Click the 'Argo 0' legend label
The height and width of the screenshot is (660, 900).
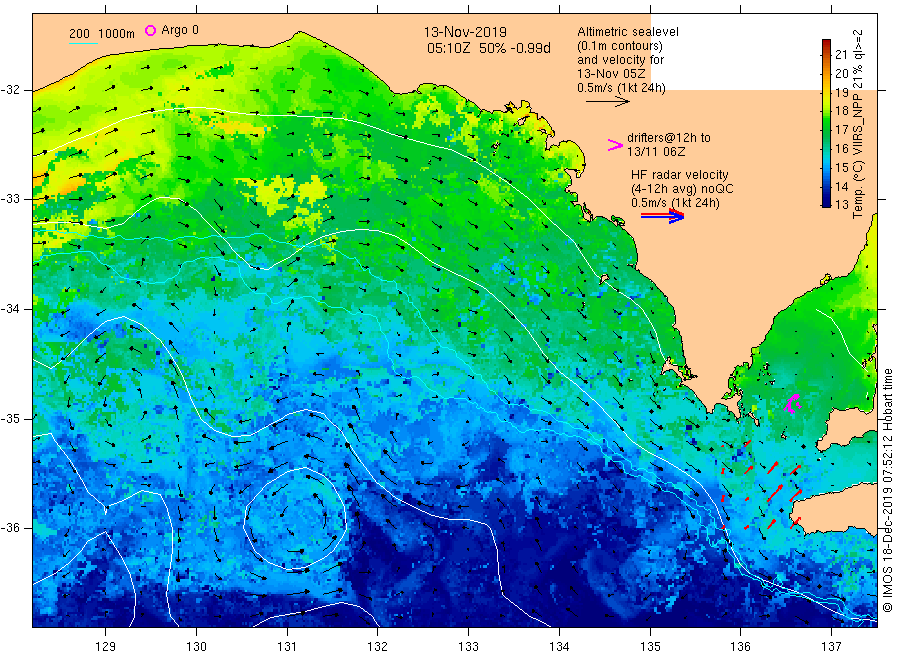click(x=180, y=30)
